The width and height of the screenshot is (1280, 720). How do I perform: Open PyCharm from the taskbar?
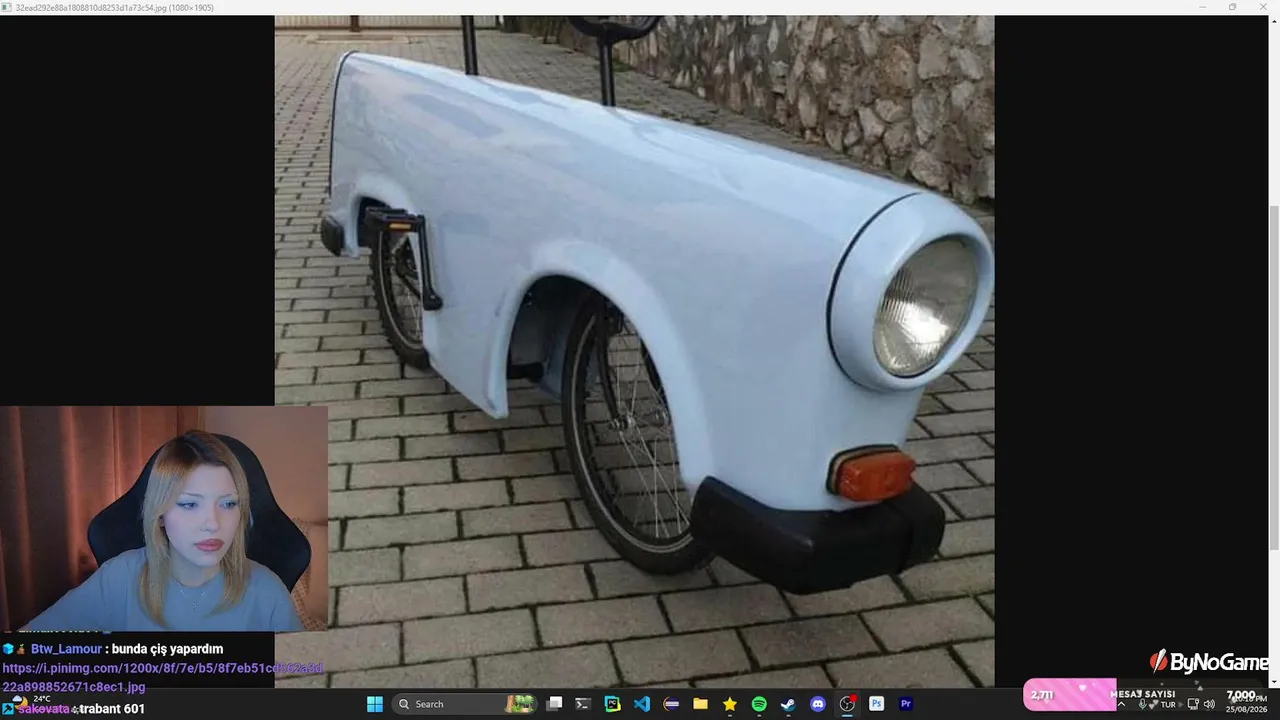point(612,704)
